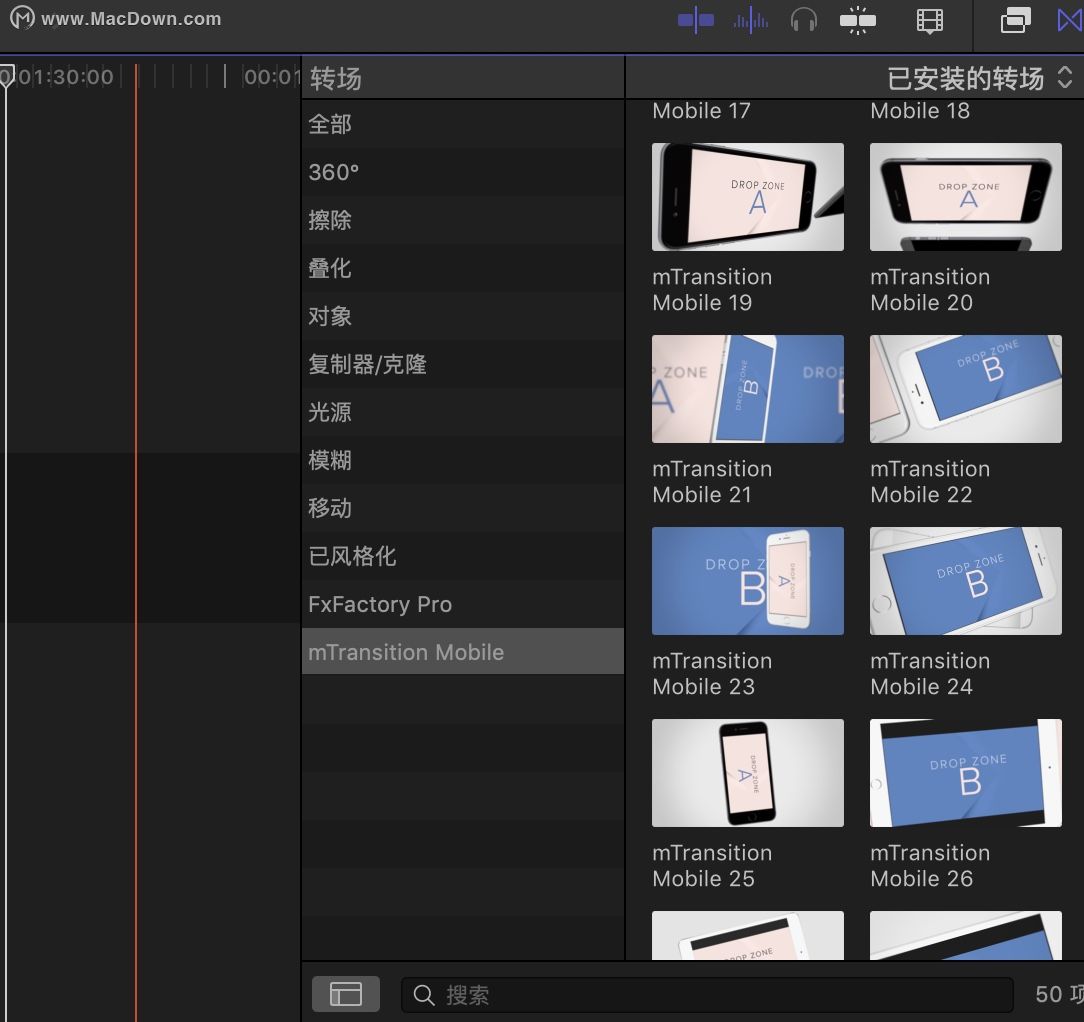Select mTransition Mobile 25 thumbnail
Viewport: 1084px width, 1022px height.
click(x=747, y=773)
